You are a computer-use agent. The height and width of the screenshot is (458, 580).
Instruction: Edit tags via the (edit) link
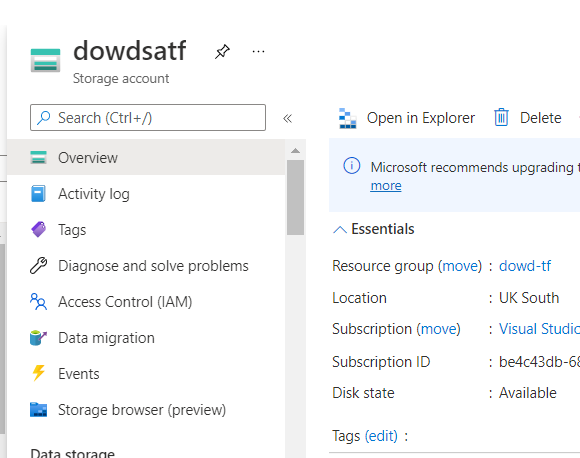(381, 436)
